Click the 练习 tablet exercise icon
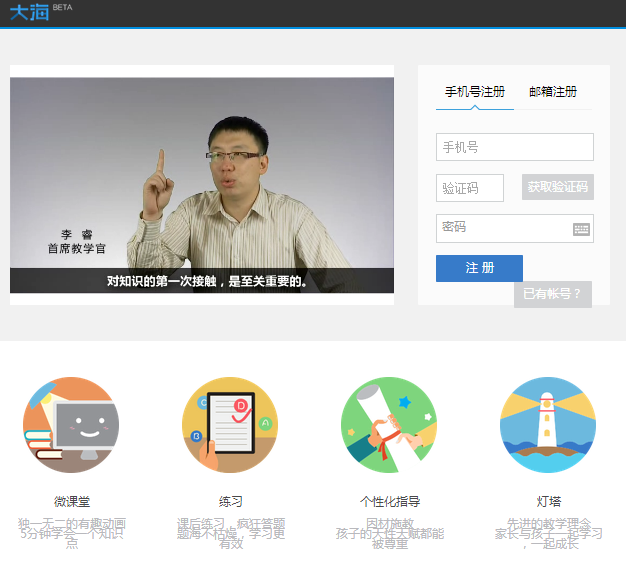Viewport: 626px width, 577px height. tap(230, 425)
